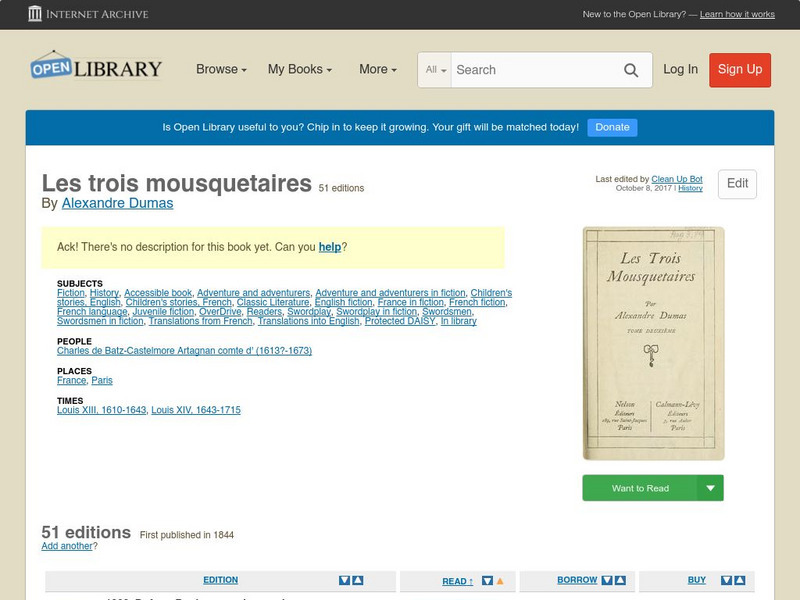Screen dimensions: 800x600
Task: Open the More menu dropdown
Action: tap(376, 70)
